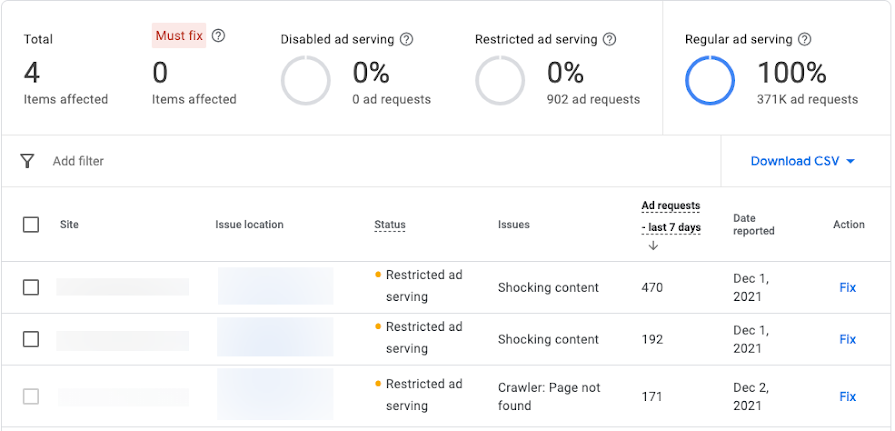The height and width of the screenshot is (431, 895).
Task: Select the Total items affected tab
Action: point(65,70)
